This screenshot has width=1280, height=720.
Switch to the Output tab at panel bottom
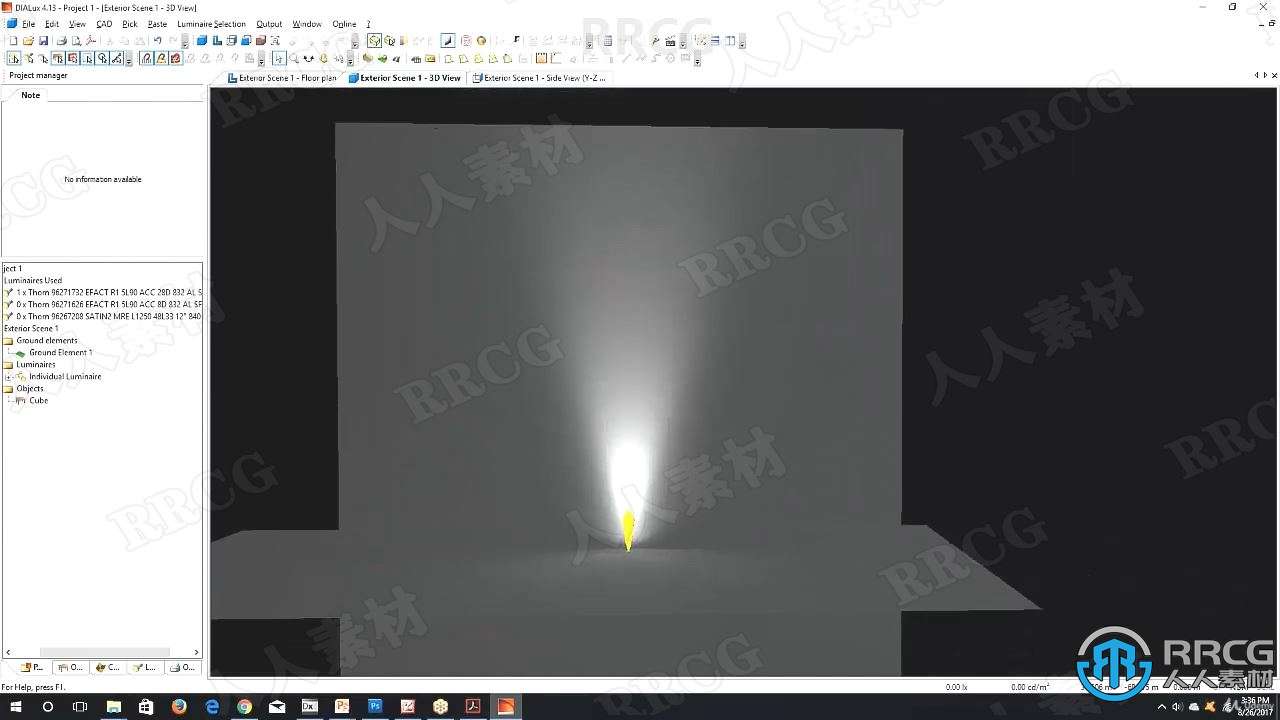(x=183, y=667)
